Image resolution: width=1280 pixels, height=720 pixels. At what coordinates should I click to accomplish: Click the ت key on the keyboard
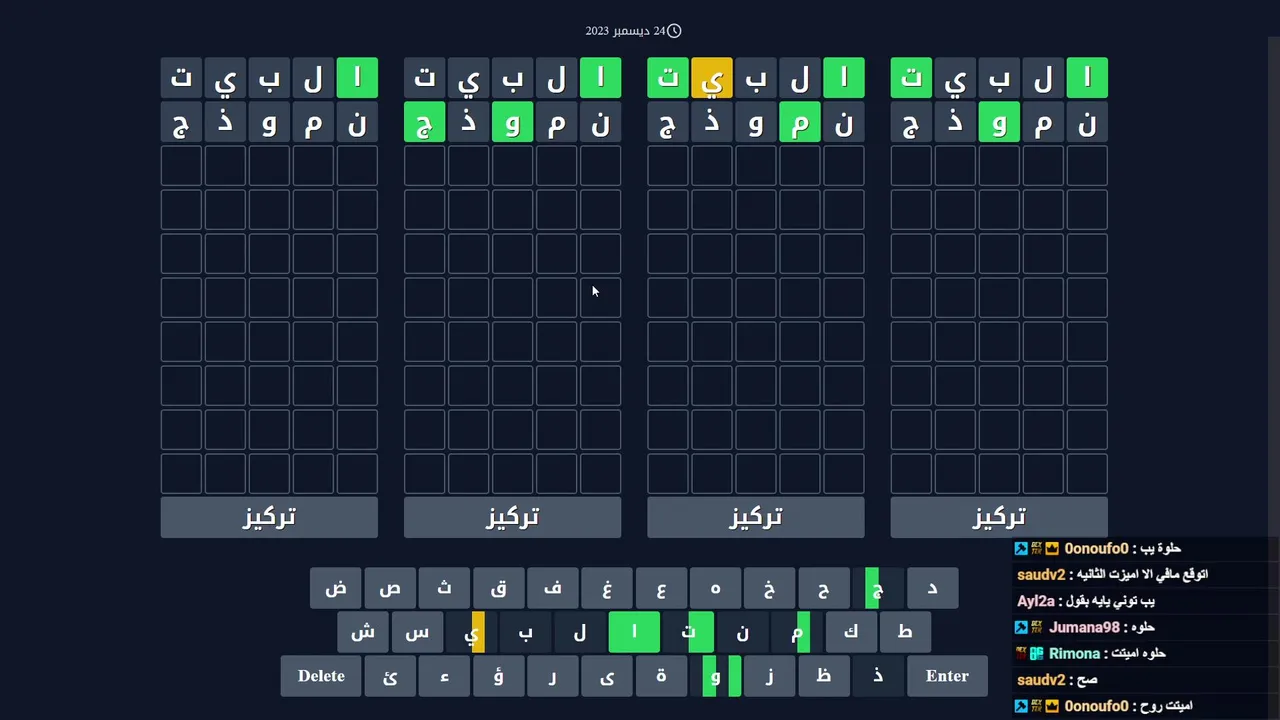687,632
